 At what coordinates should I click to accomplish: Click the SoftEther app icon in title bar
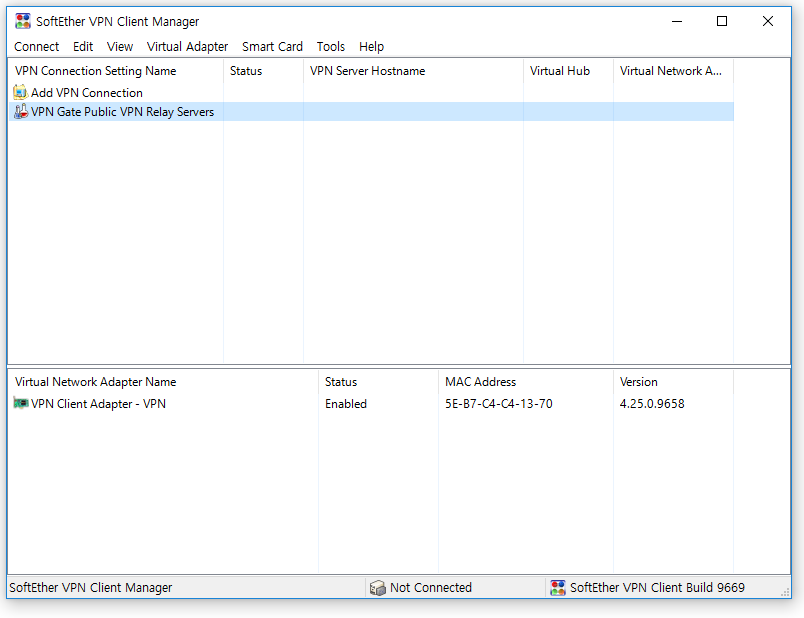[23, 21]
